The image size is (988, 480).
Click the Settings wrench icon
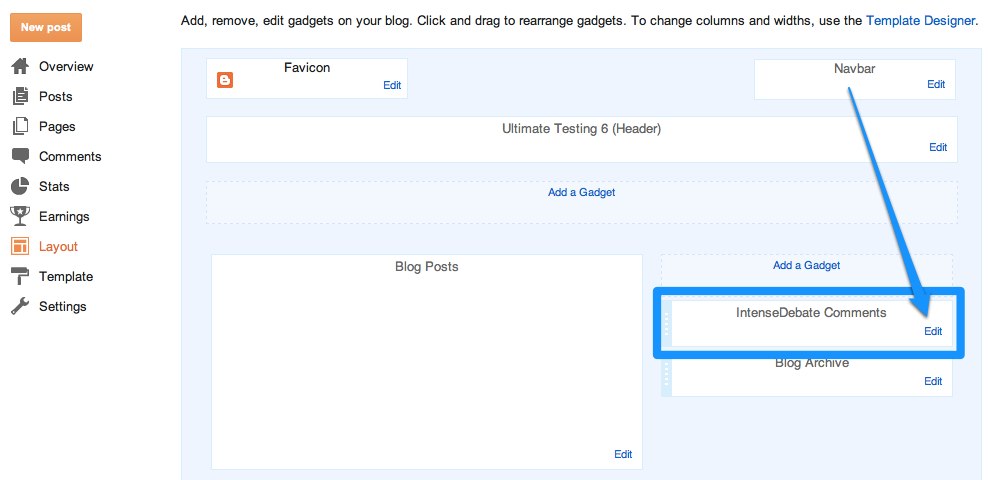click(20, 307)
